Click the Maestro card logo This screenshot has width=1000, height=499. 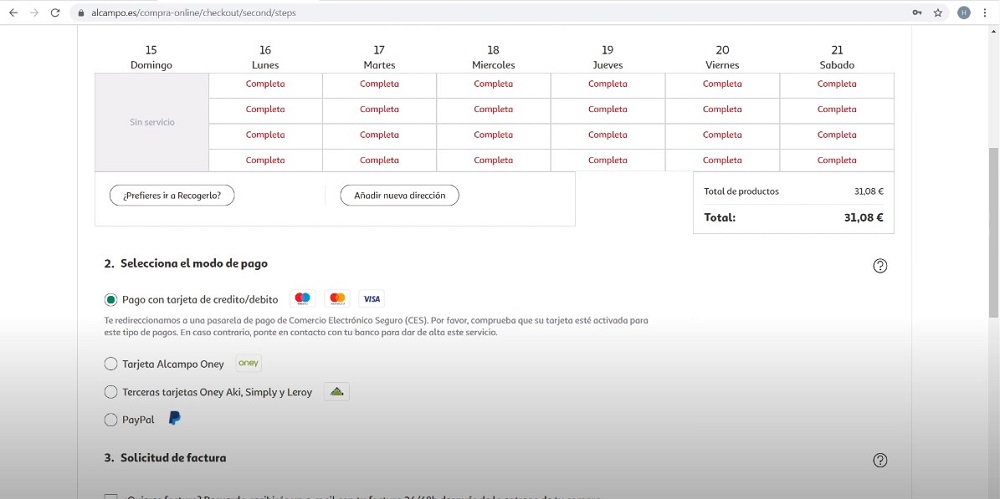click(303, 299)
